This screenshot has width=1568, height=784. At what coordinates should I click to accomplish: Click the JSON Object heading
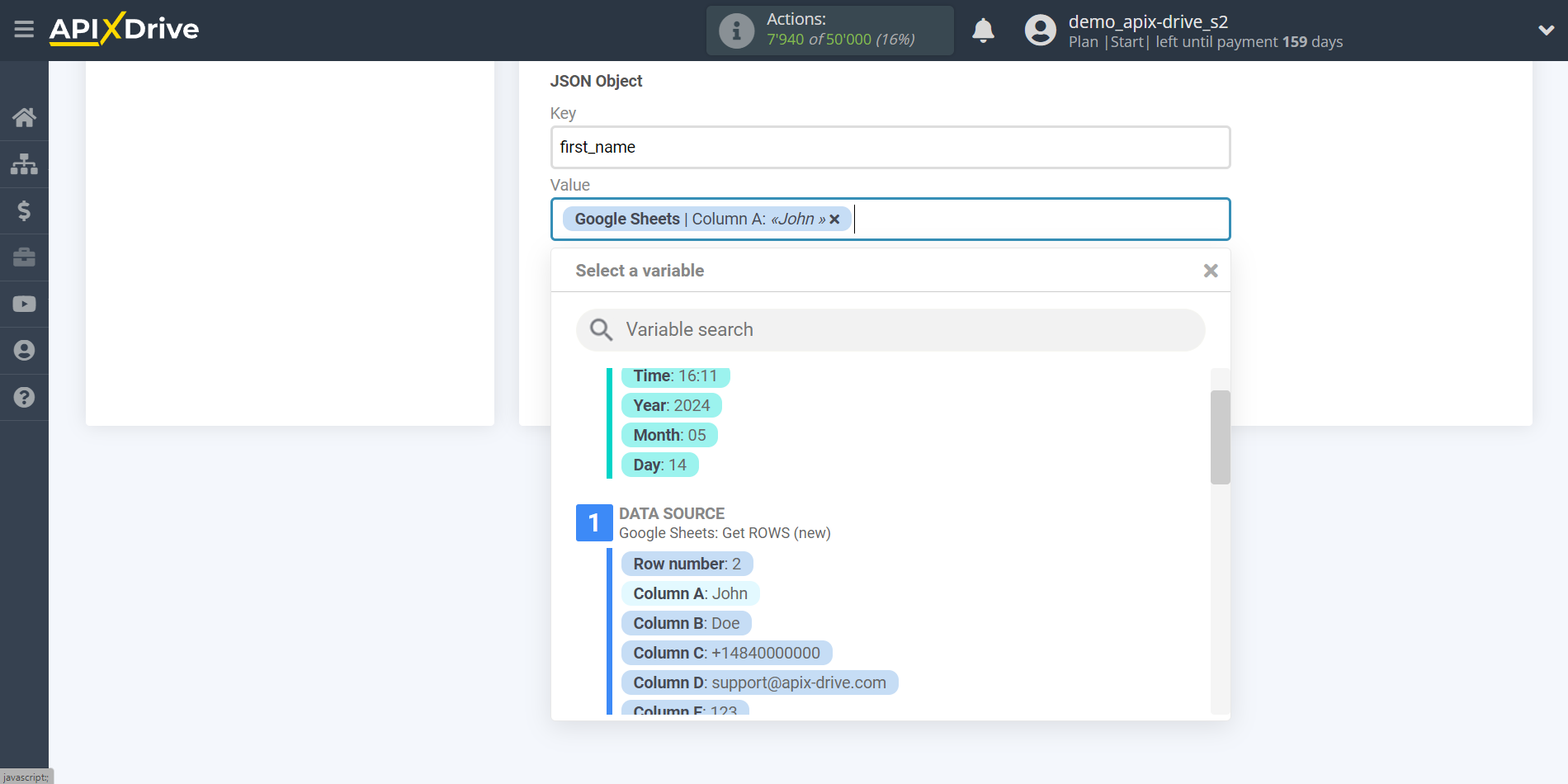pyautogui.click(x=596, y=81)
